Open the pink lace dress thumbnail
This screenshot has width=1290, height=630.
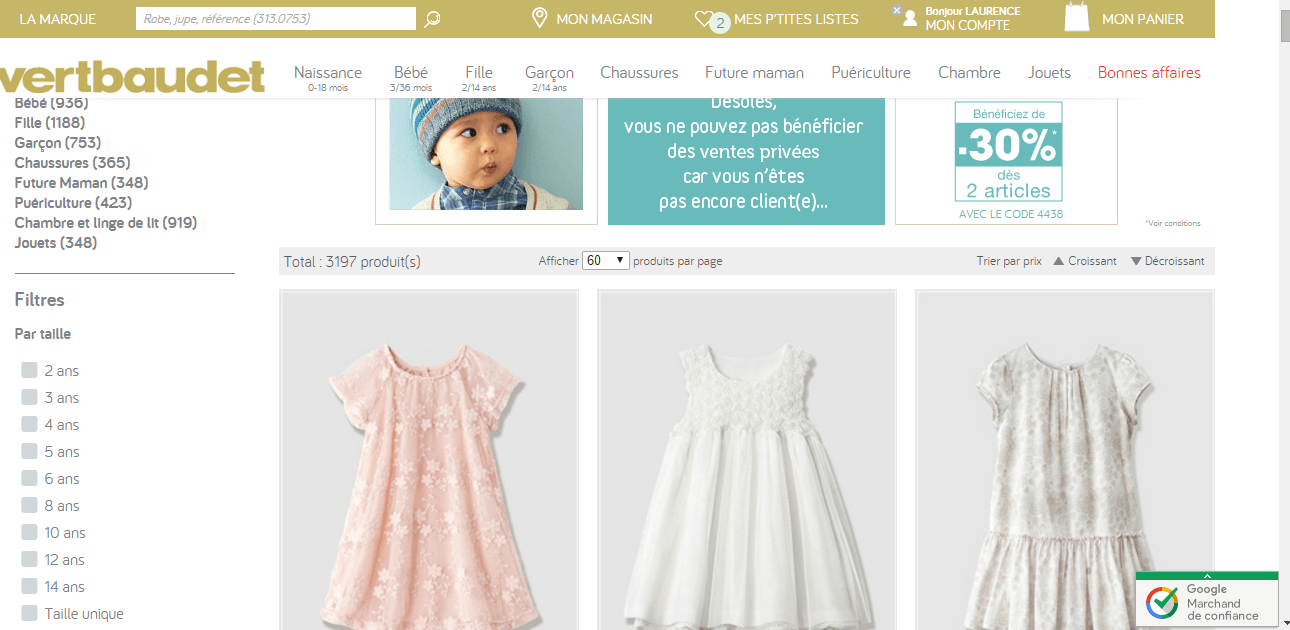[429, 460]
